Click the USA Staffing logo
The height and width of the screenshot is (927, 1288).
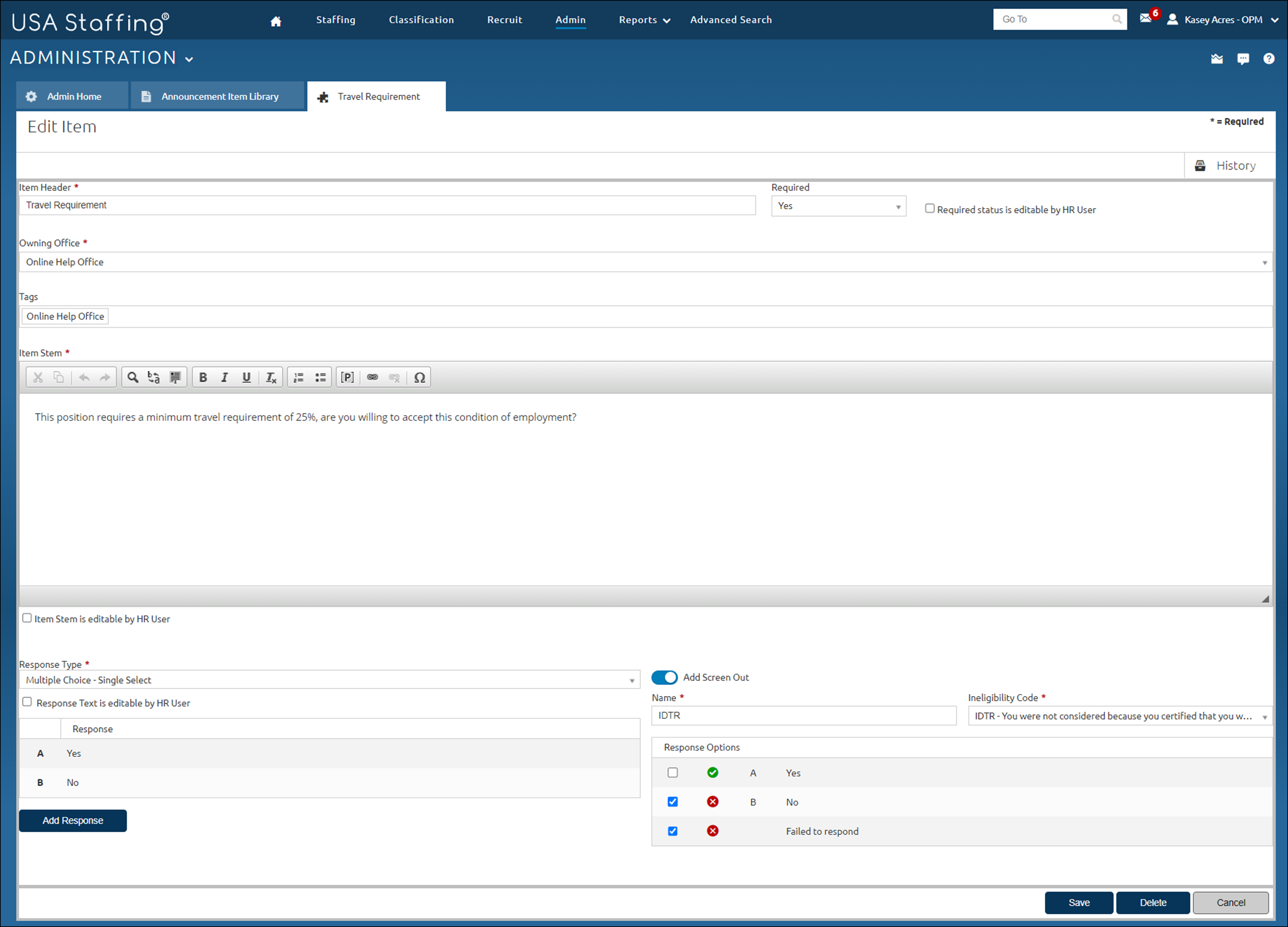pos(90,23)
